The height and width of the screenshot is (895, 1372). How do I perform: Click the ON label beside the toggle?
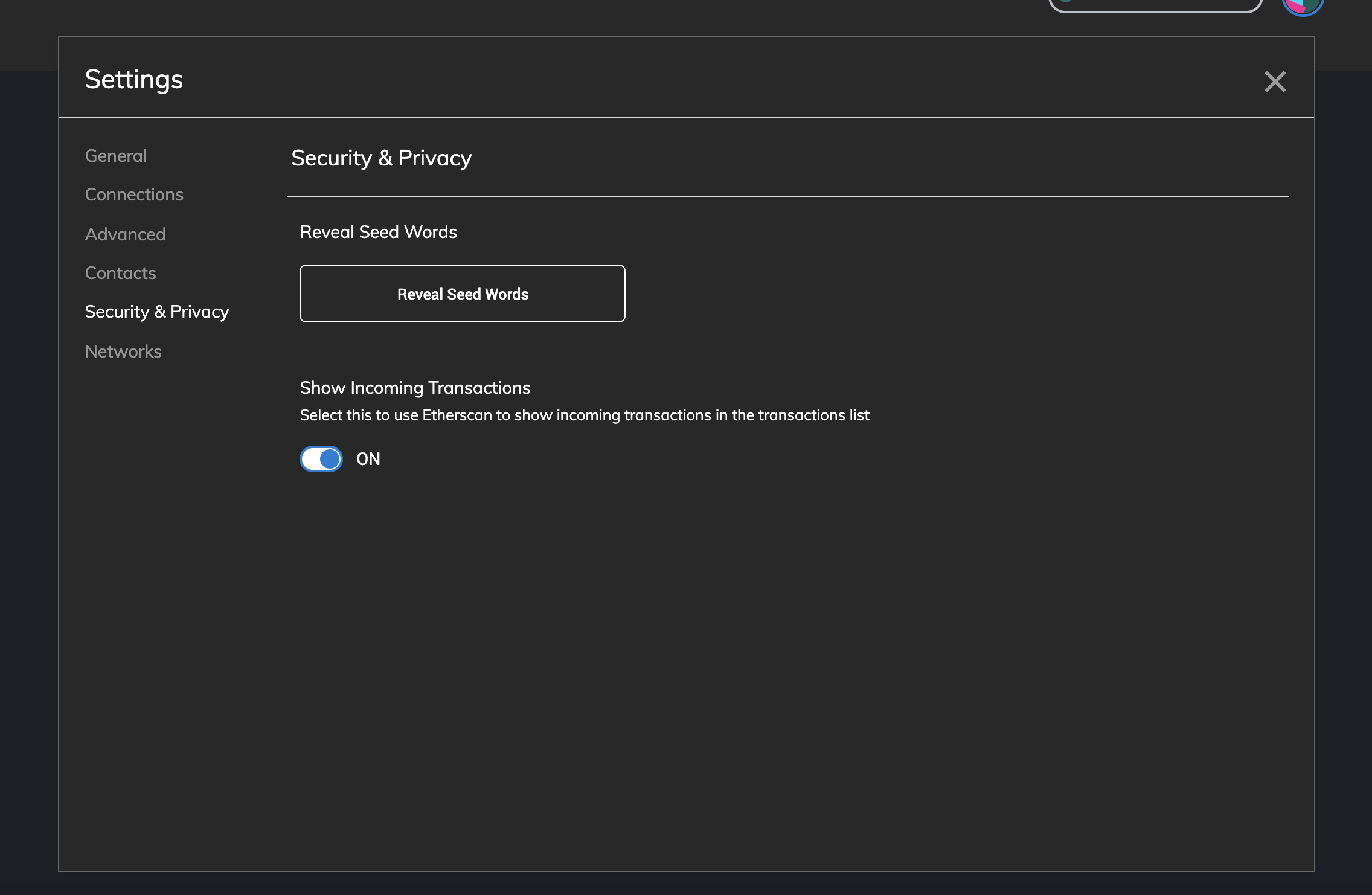click(x=368, y=459)
